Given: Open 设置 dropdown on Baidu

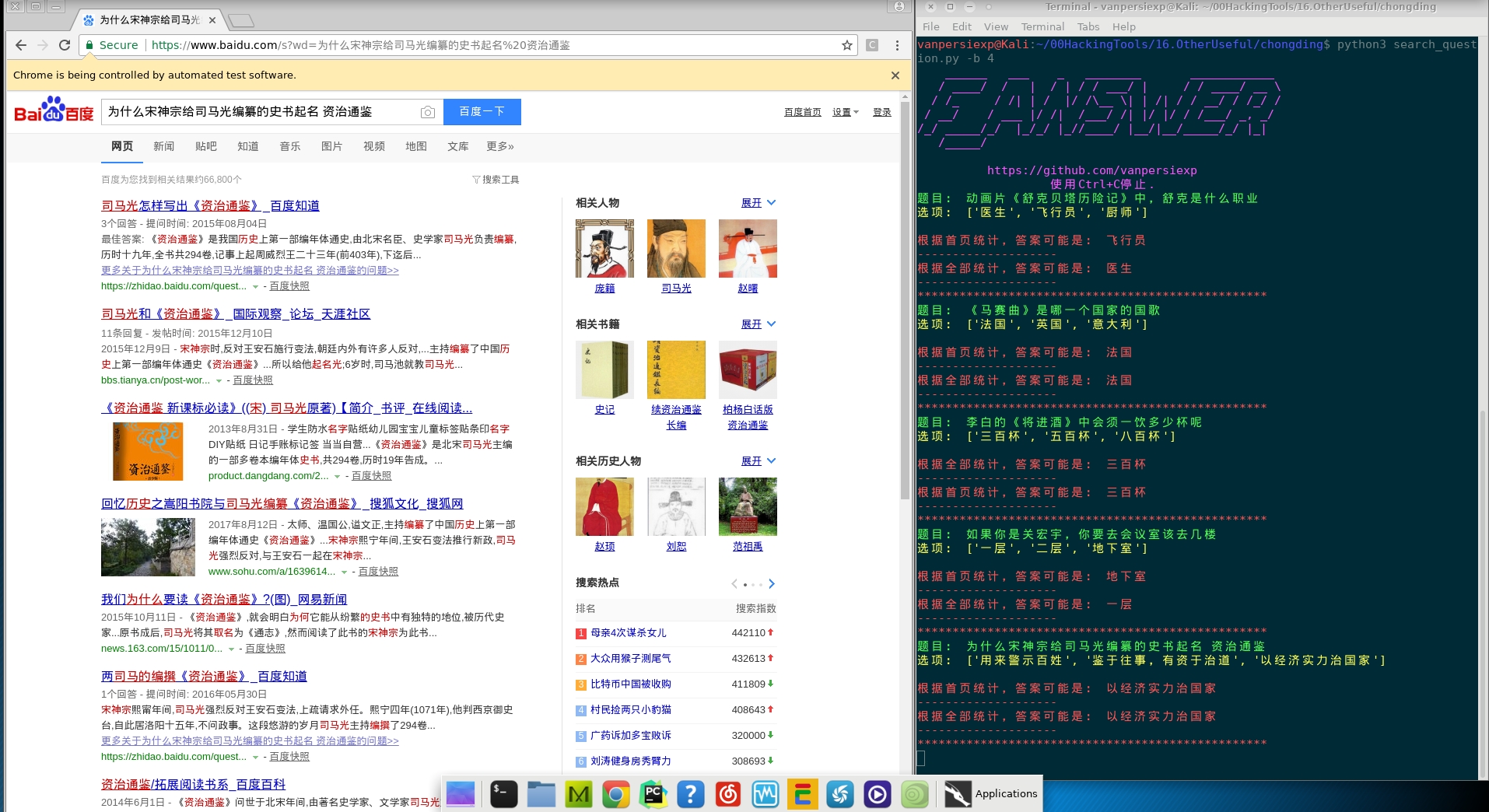Looking at the screenshot, I should (846, 112).
